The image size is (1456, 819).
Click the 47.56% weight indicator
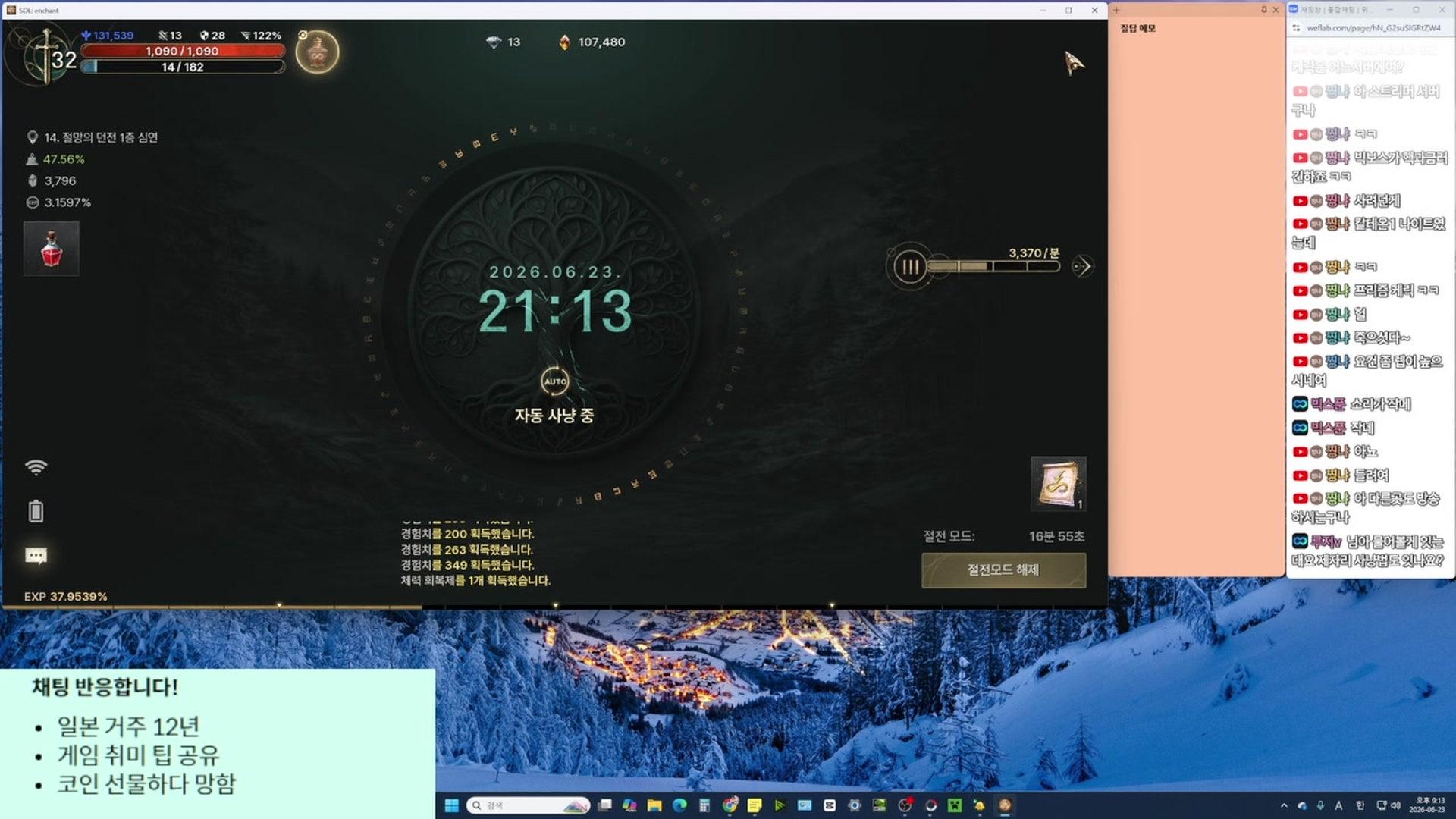(x=55, y=159)
